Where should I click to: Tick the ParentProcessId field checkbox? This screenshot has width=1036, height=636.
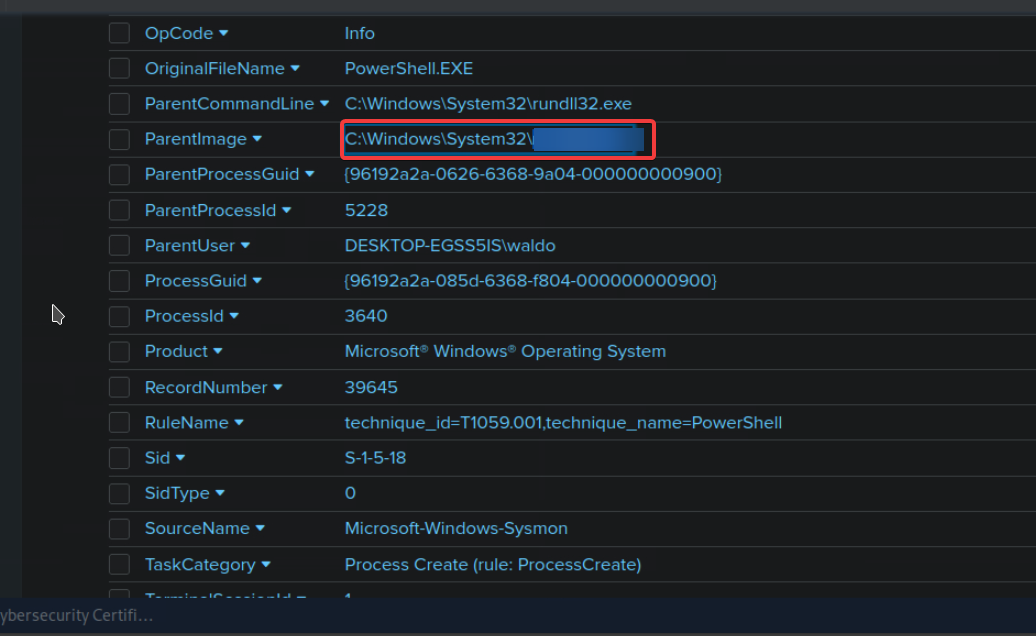pyautogui.click(x=119, y=210)
